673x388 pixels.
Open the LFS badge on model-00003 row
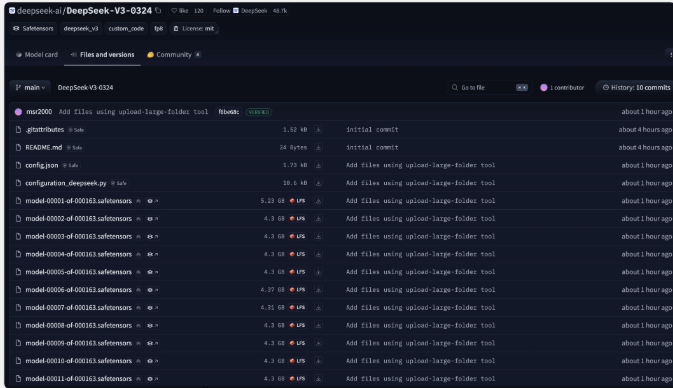pyautogui.click(x=297, y=236)
